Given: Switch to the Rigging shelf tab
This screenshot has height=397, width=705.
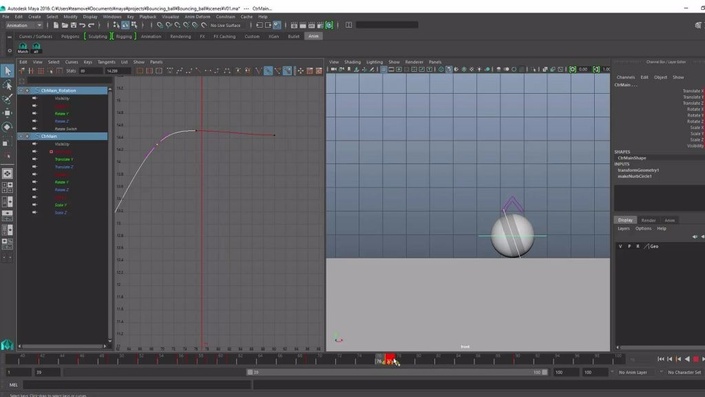Looking at the screenshot, I should pyautogui.click(x=124, y=36).
